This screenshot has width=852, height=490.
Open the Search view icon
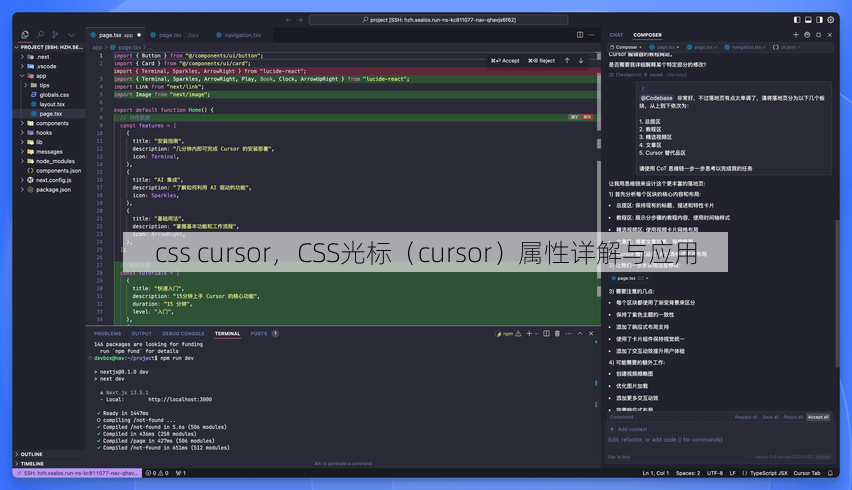tap(40, 35)
